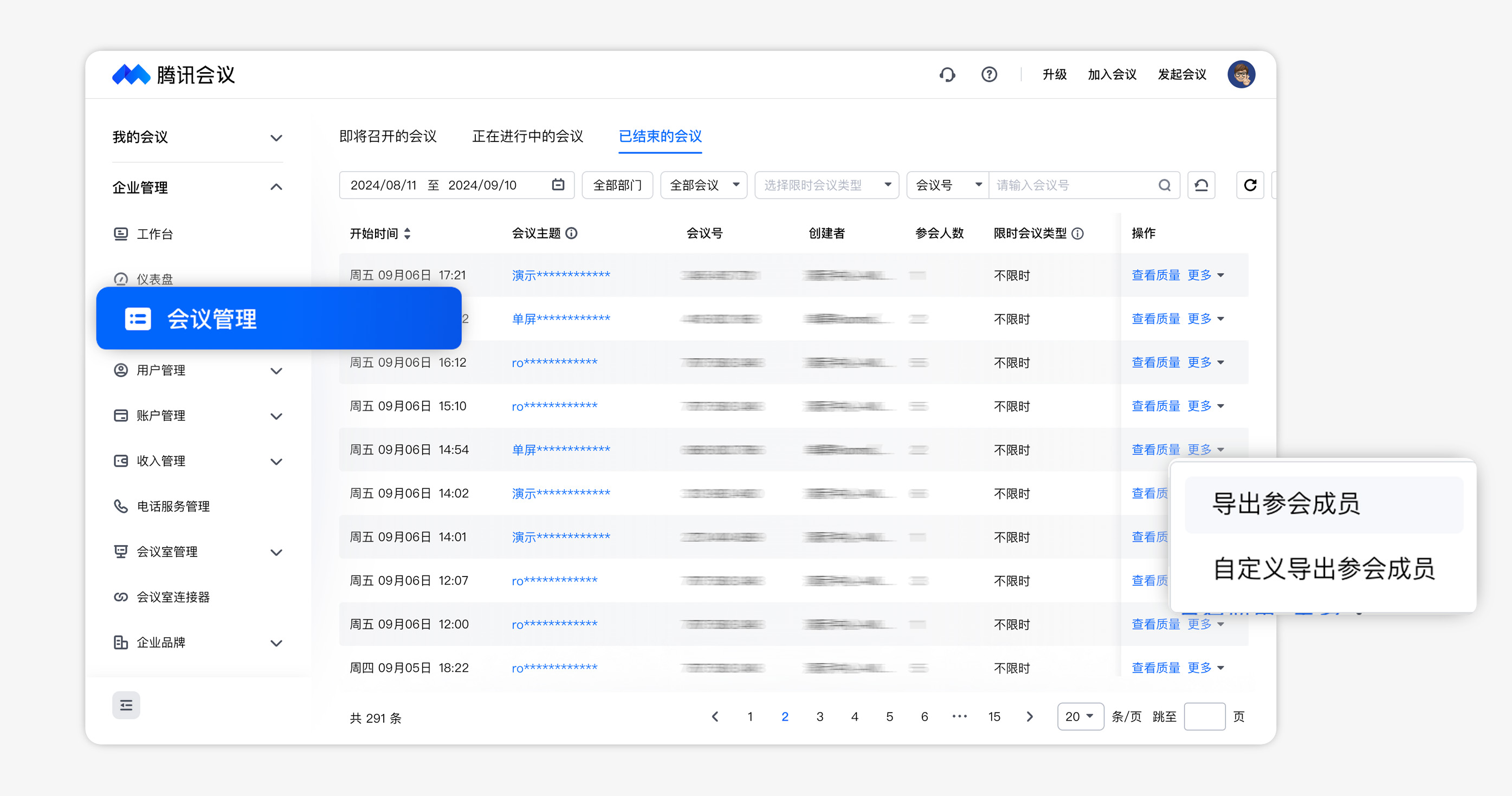This screenshot has width=1512, height=796.
Task: Go to page 3 in pagination
Action: [x=819, y=717]
